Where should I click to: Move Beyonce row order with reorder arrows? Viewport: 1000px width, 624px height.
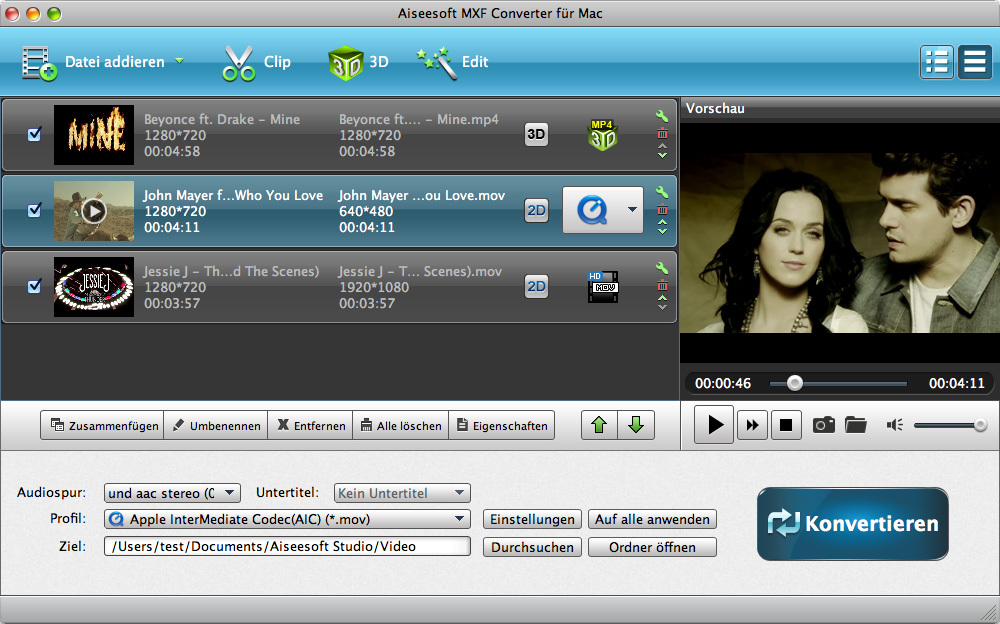pos(662,151)
